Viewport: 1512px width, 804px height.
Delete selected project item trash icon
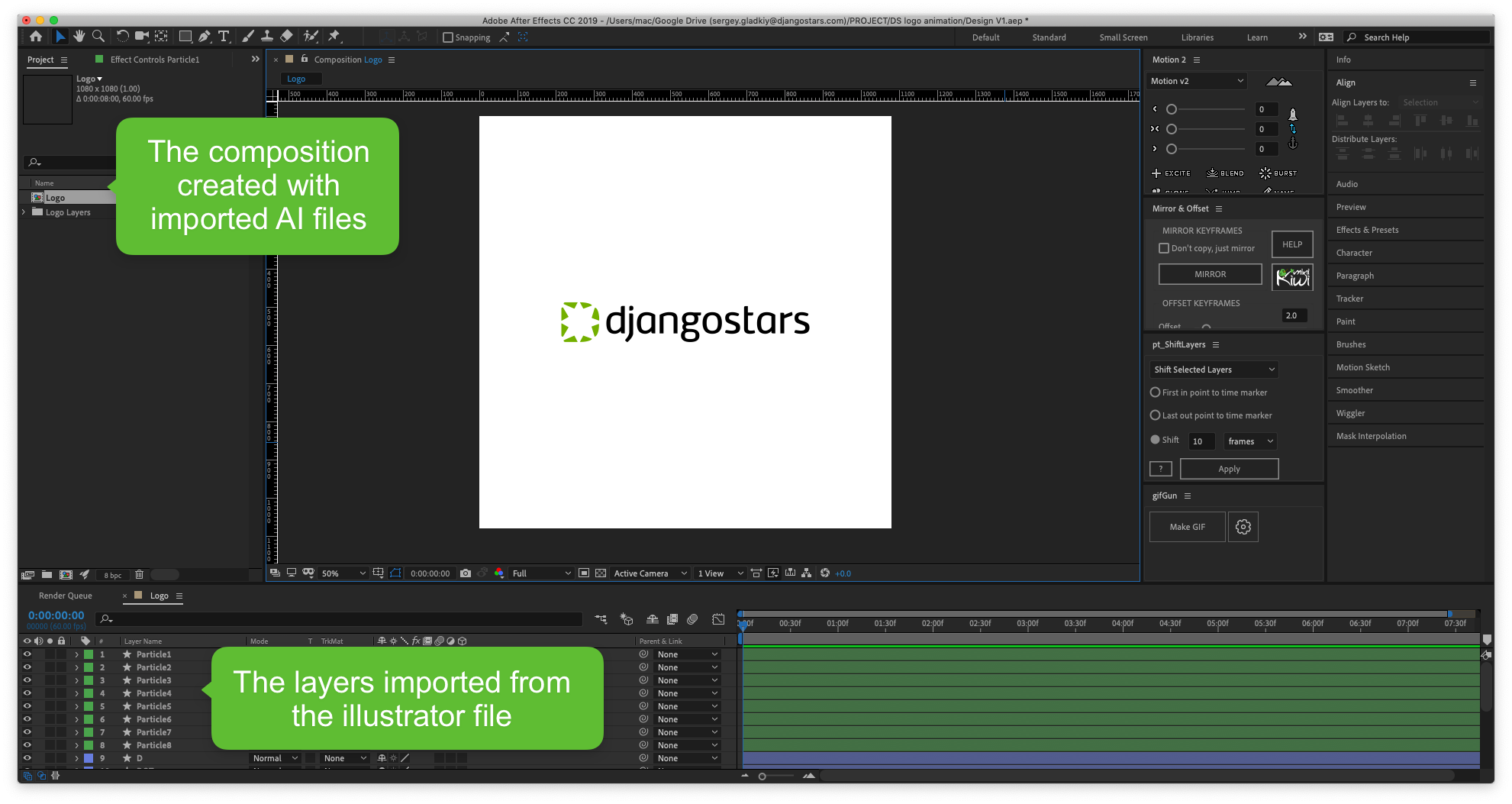tap(139, 575)
